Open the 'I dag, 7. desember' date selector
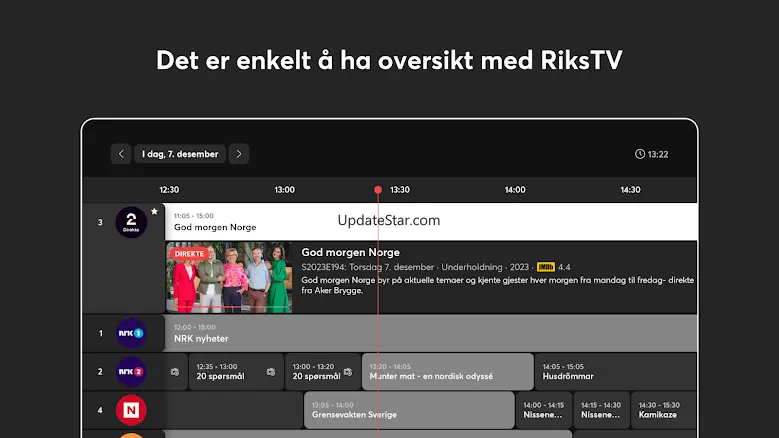This screenshot has width=779, height=438. 180,154
